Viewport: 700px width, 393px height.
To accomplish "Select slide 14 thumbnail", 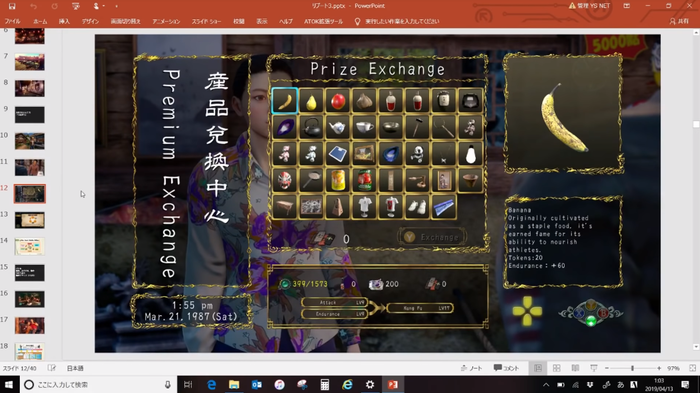I will pyautogui.click(x=29, y=246).
